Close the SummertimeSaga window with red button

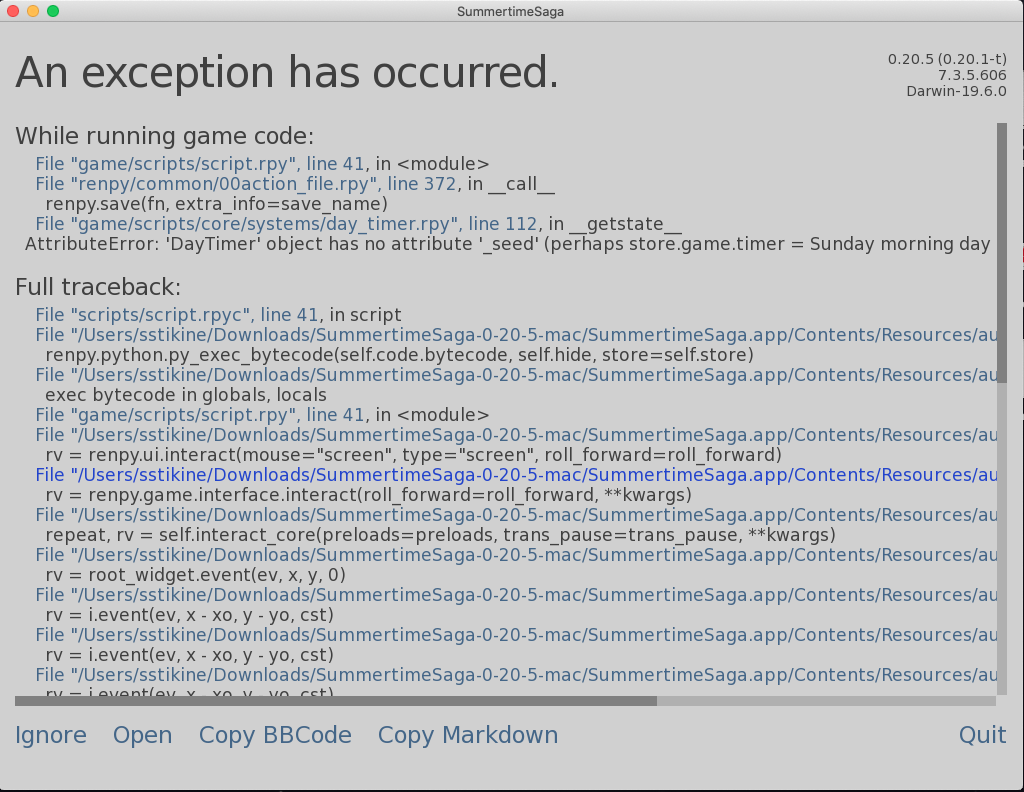click(x=13, y=11)
